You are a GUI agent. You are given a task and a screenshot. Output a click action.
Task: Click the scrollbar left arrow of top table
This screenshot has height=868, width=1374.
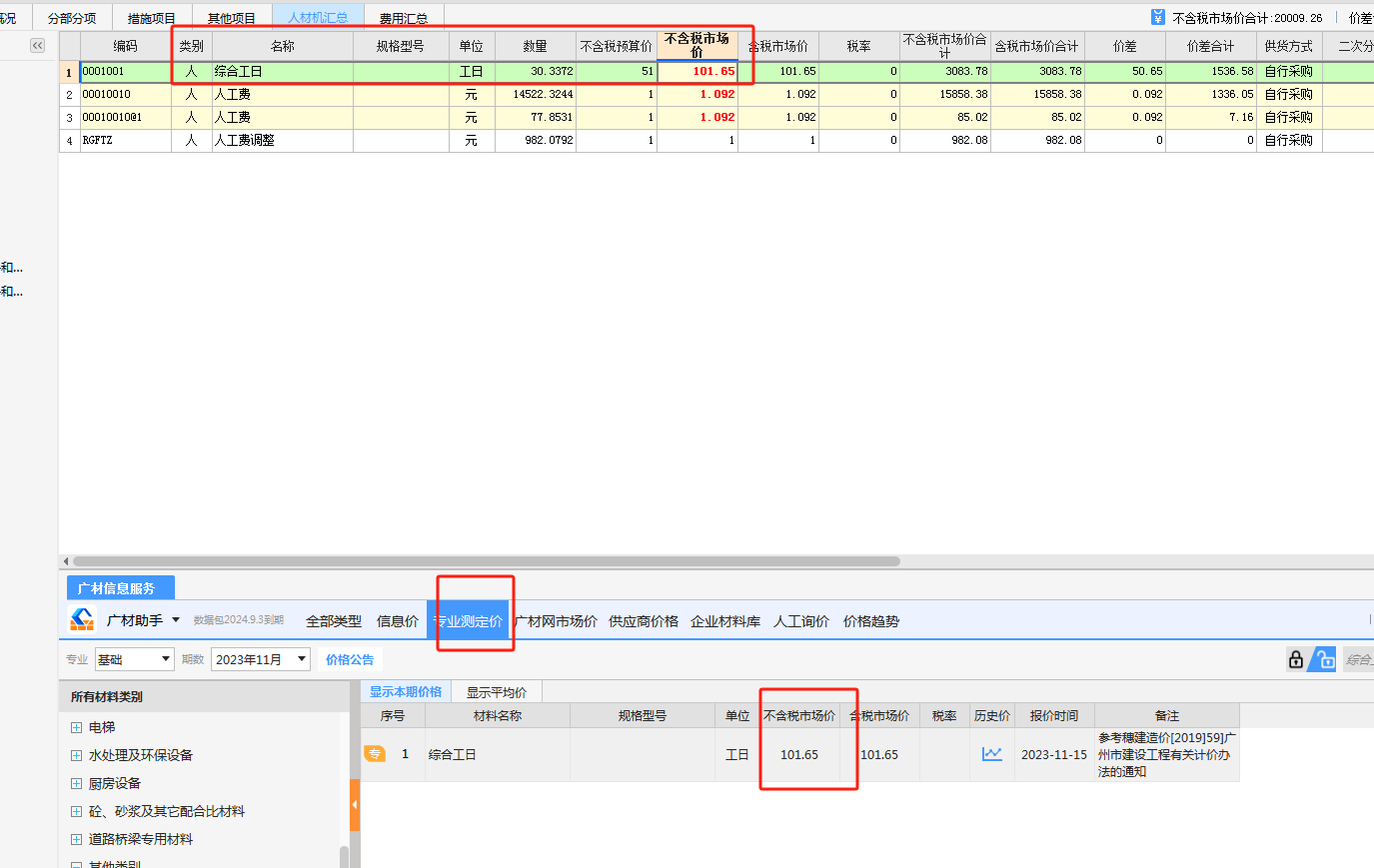point(65,561)
